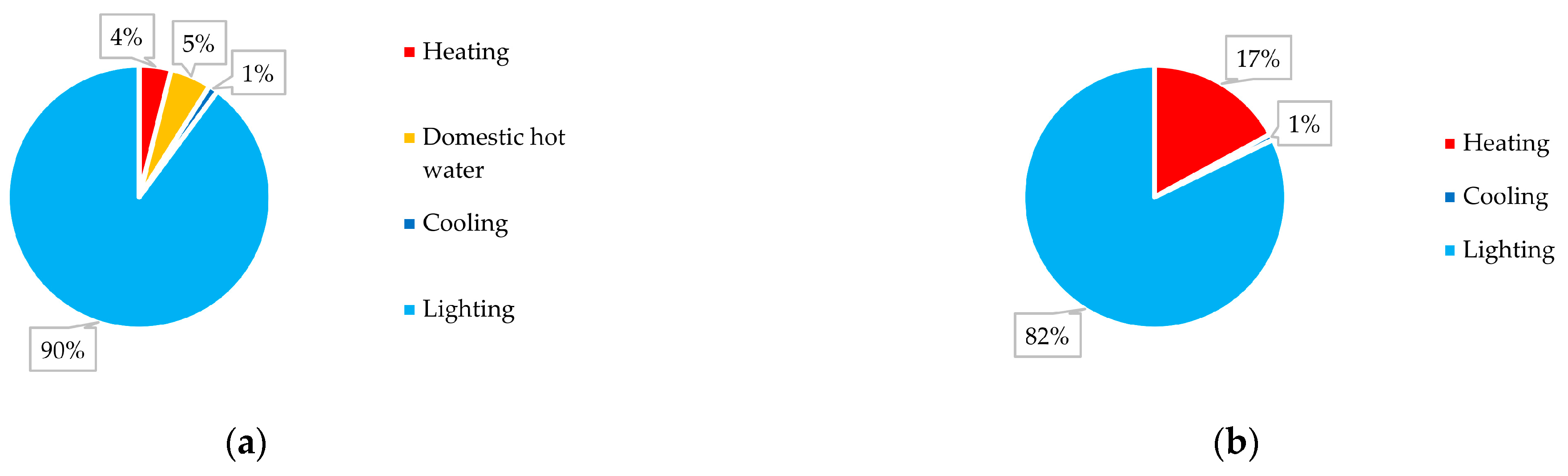Screen dimensions: 1568x476
Task: Click the dark blue Cooling legend swatch in chart (a)
Action: click(409, 224)
